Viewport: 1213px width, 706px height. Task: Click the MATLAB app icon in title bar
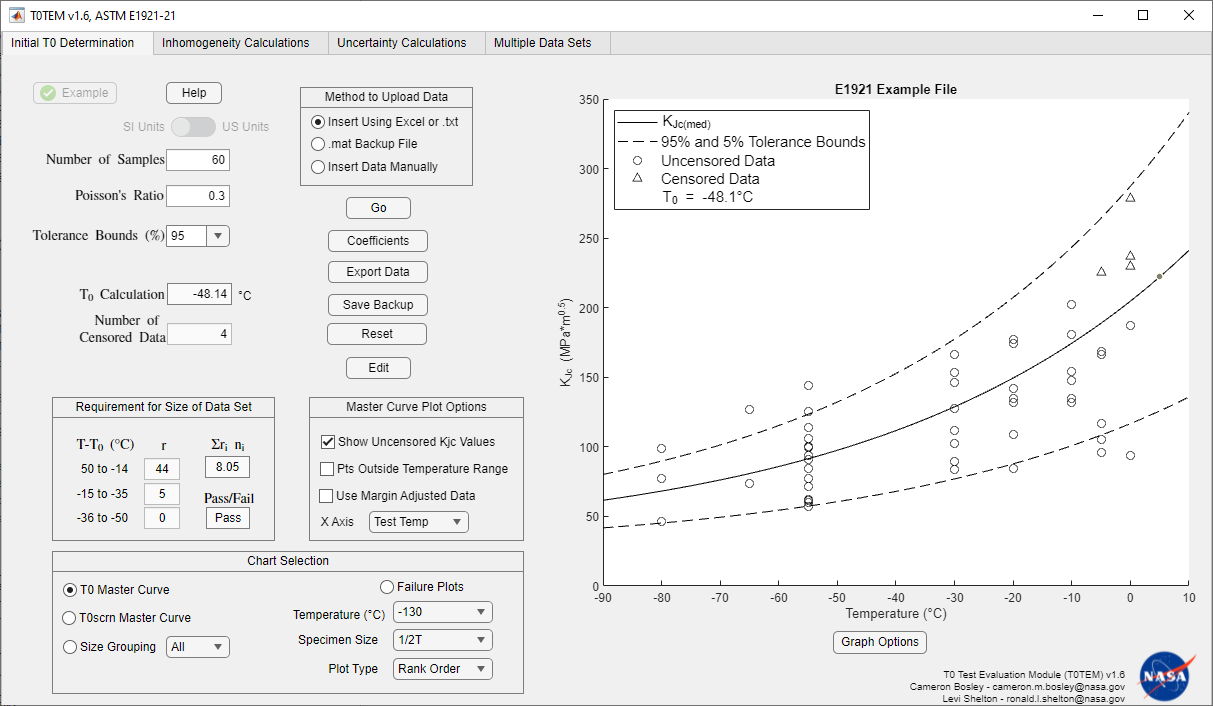point(17,15)
